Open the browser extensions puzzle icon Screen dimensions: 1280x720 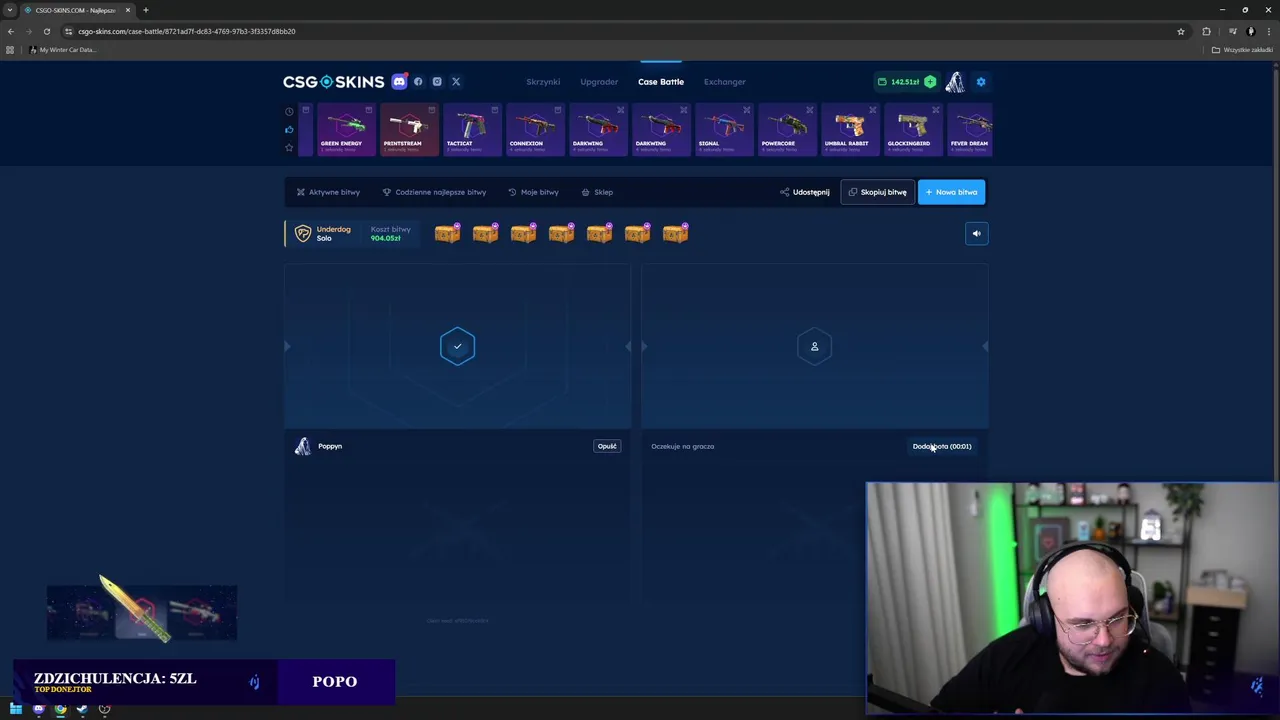pyautogui.click(x=1206, y=31)
